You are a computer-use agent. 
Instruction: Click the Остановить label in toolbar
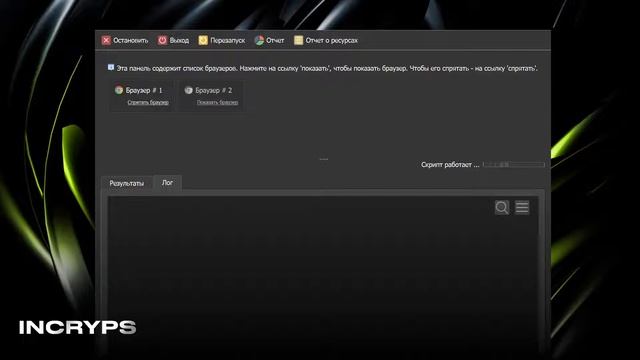131,40
